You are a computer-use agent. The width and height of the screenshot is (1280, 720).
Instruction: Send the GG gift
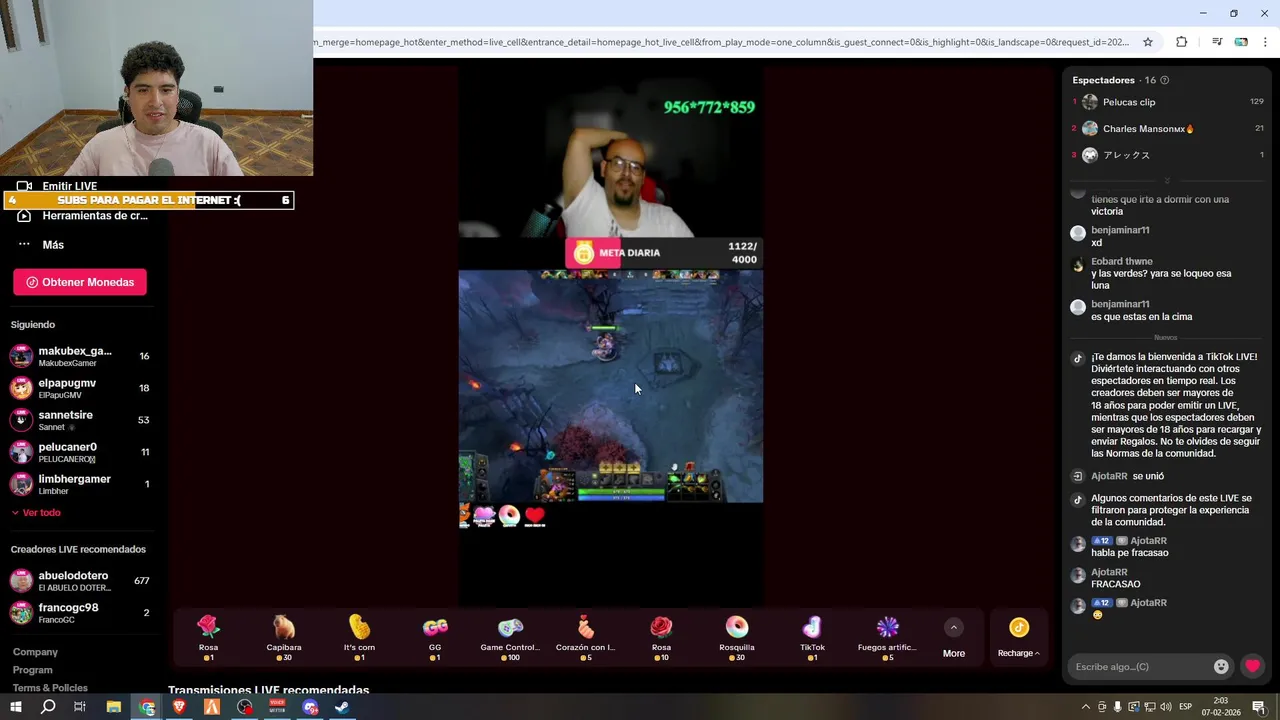[x=435, y=637]
